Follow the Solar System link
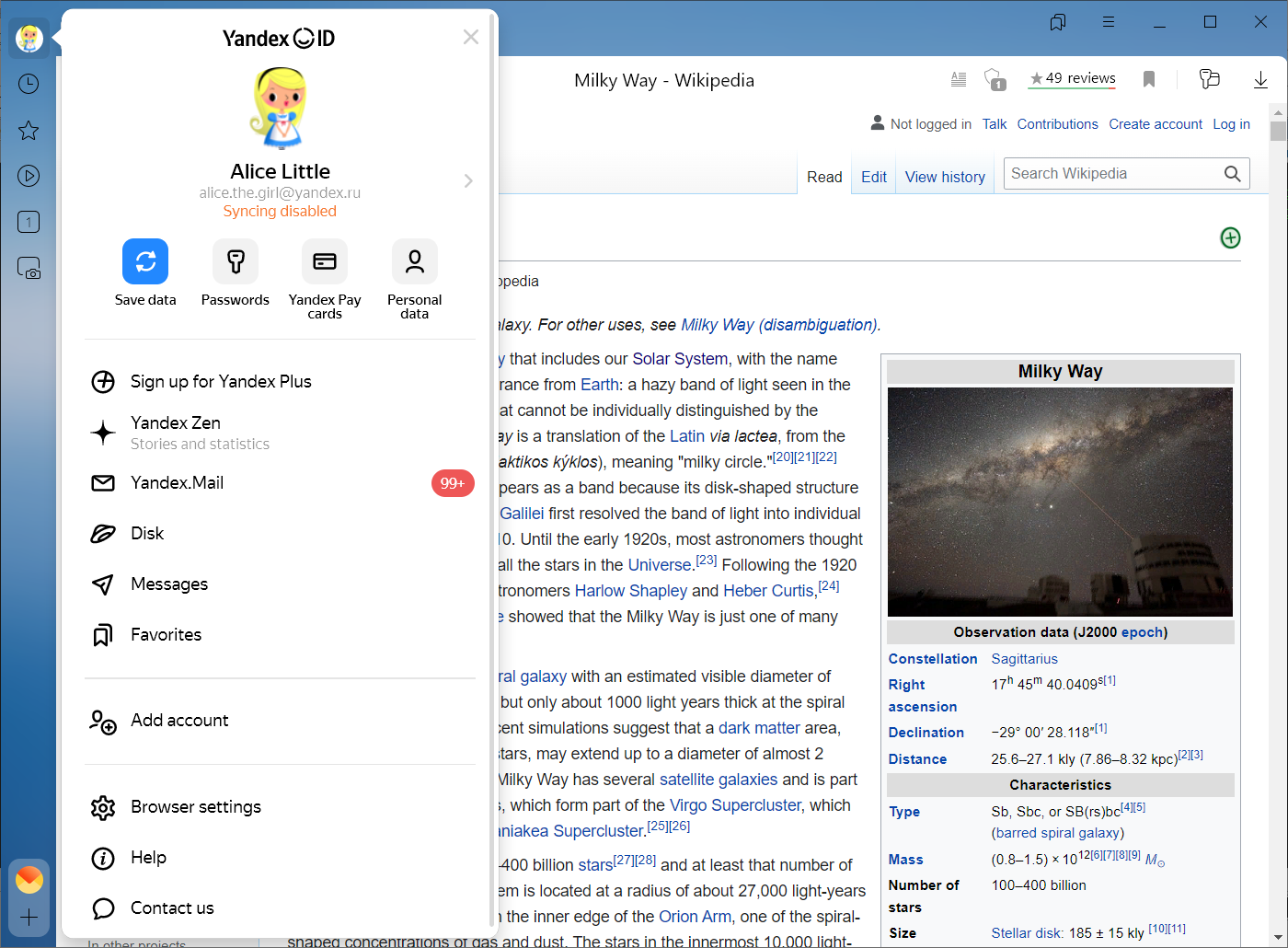 click(x=680, y=359)
